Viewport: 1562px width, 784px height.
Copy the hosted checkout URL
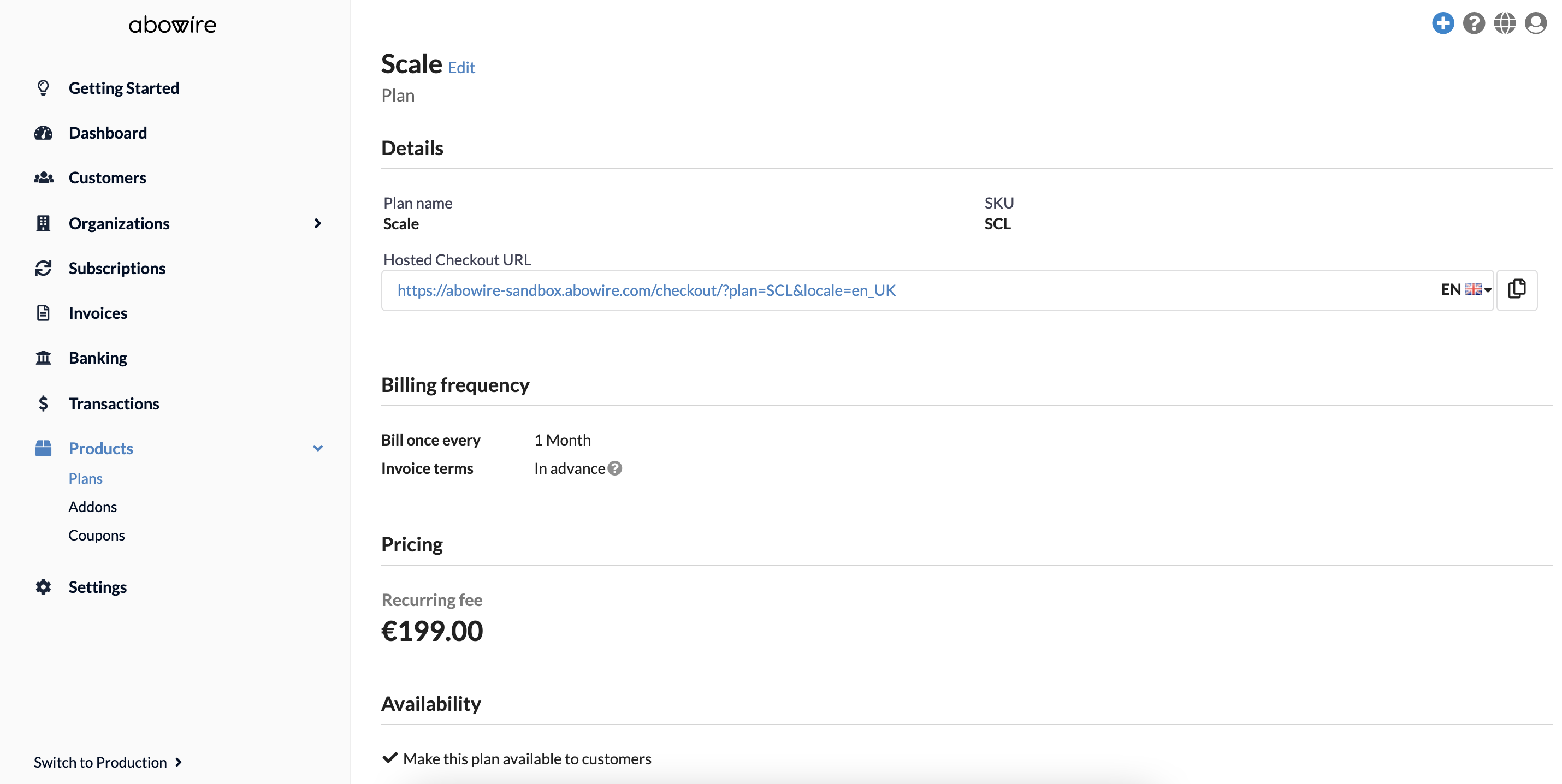coord(1517,290)
